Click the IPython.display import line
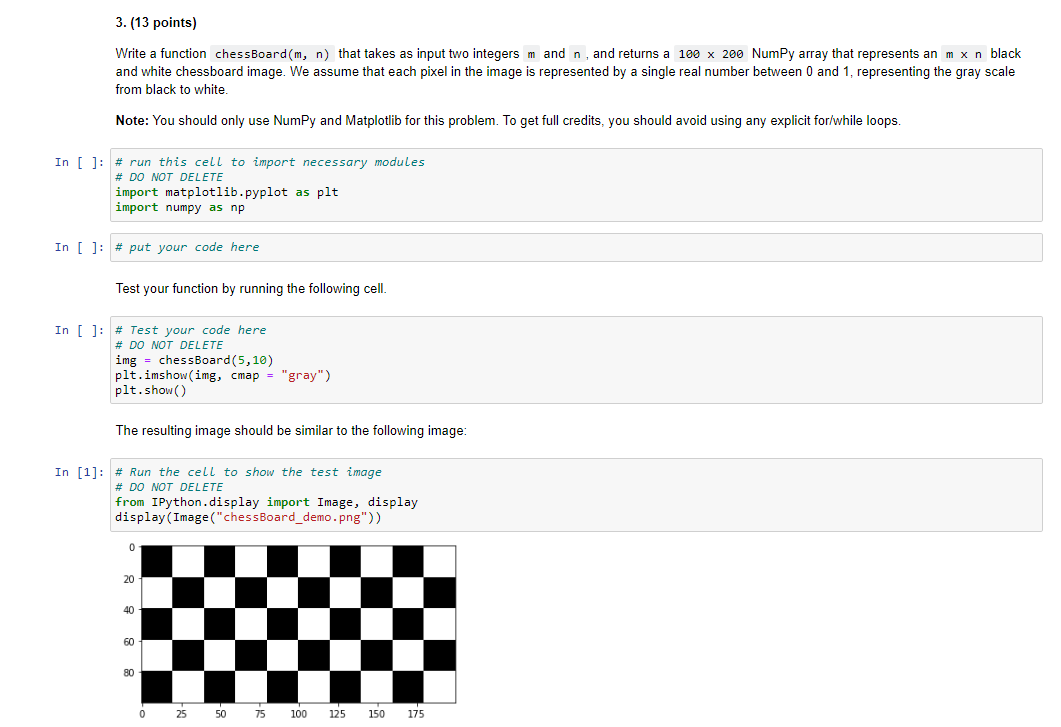 point(265,502)
